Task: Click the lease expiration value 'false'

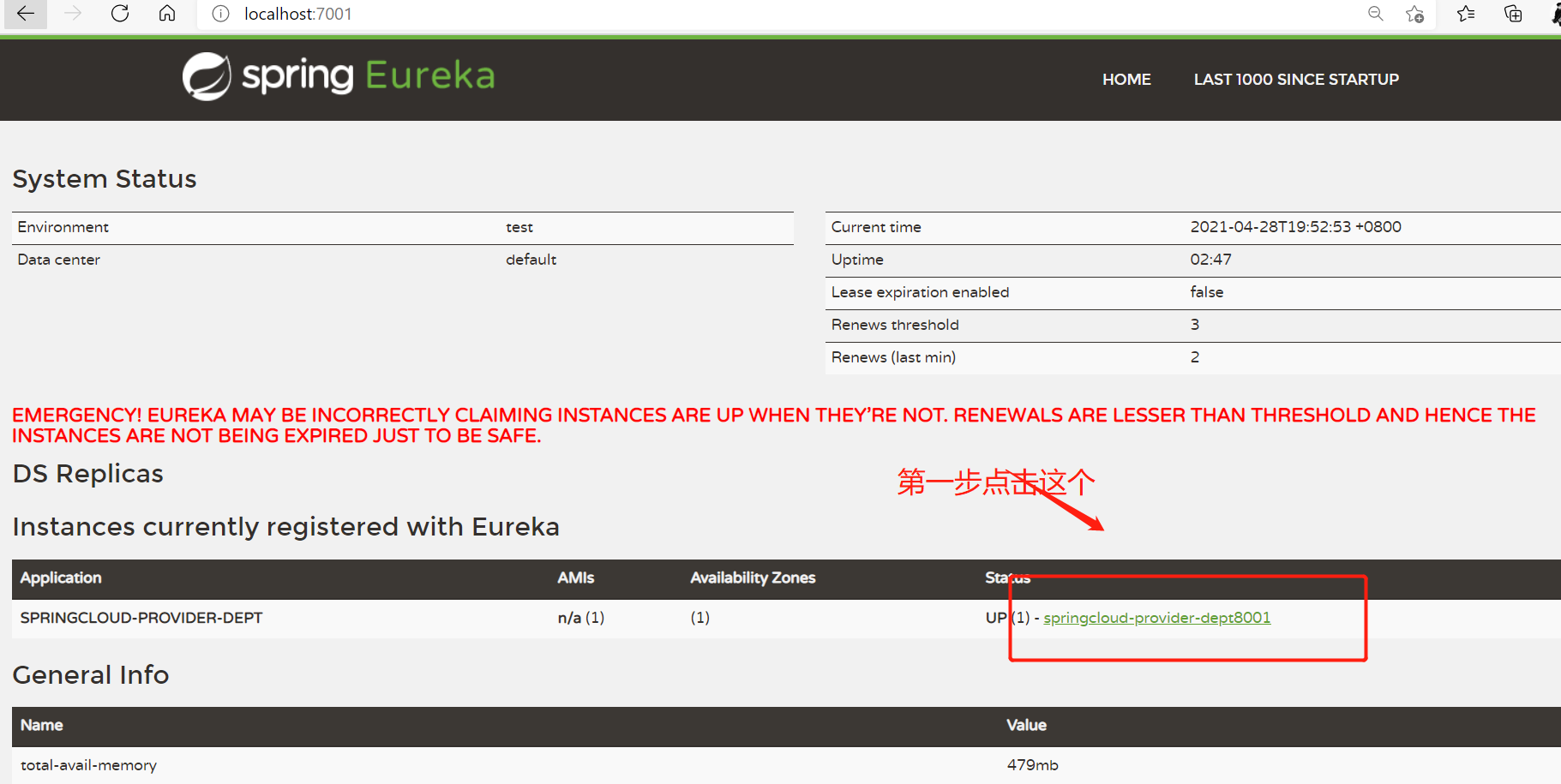Action: coord(1207,292)
